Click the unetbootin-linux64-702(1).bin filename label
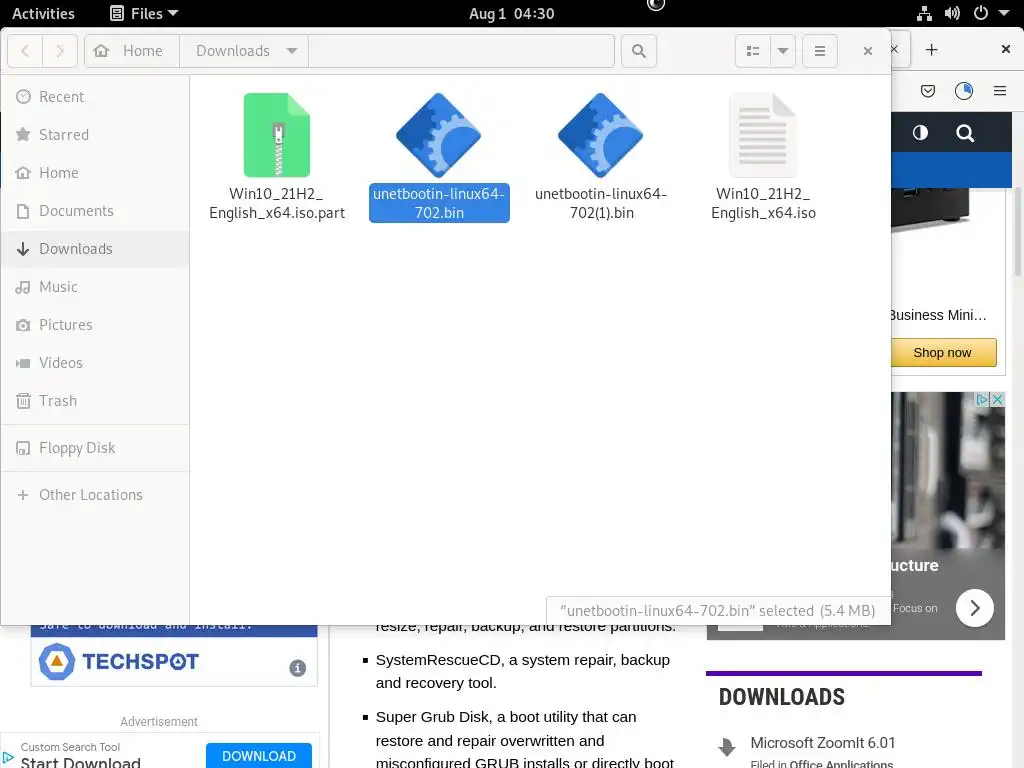 [601, 203]
